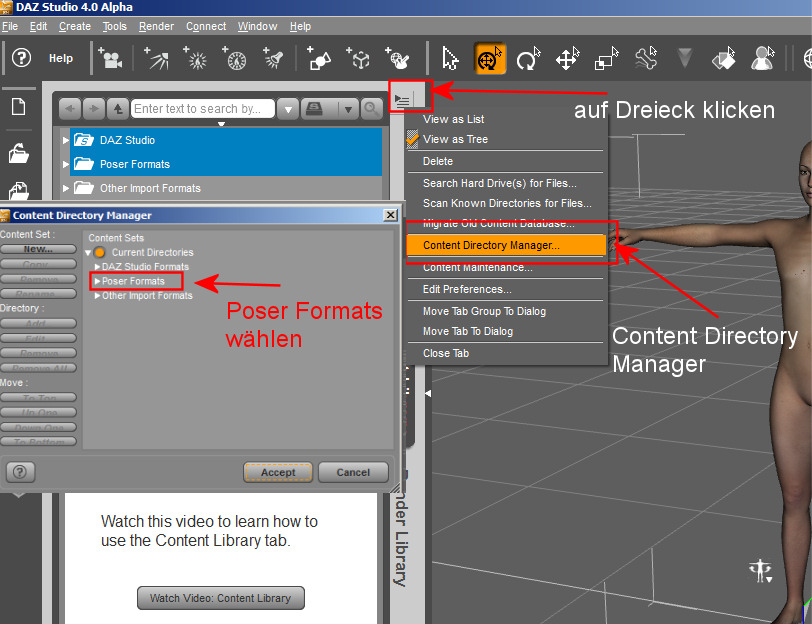Select the Surface selection tool
This screenshot has width=812, height=624.
(723, 58)
